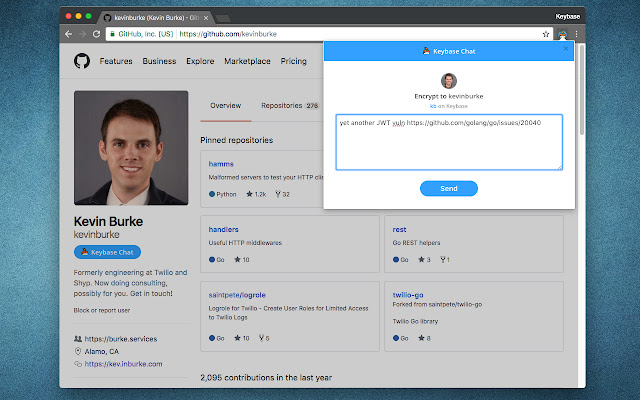The image size is (640, 400).
Task: Close the kevinburke browser tab
Action: point(206,18)
